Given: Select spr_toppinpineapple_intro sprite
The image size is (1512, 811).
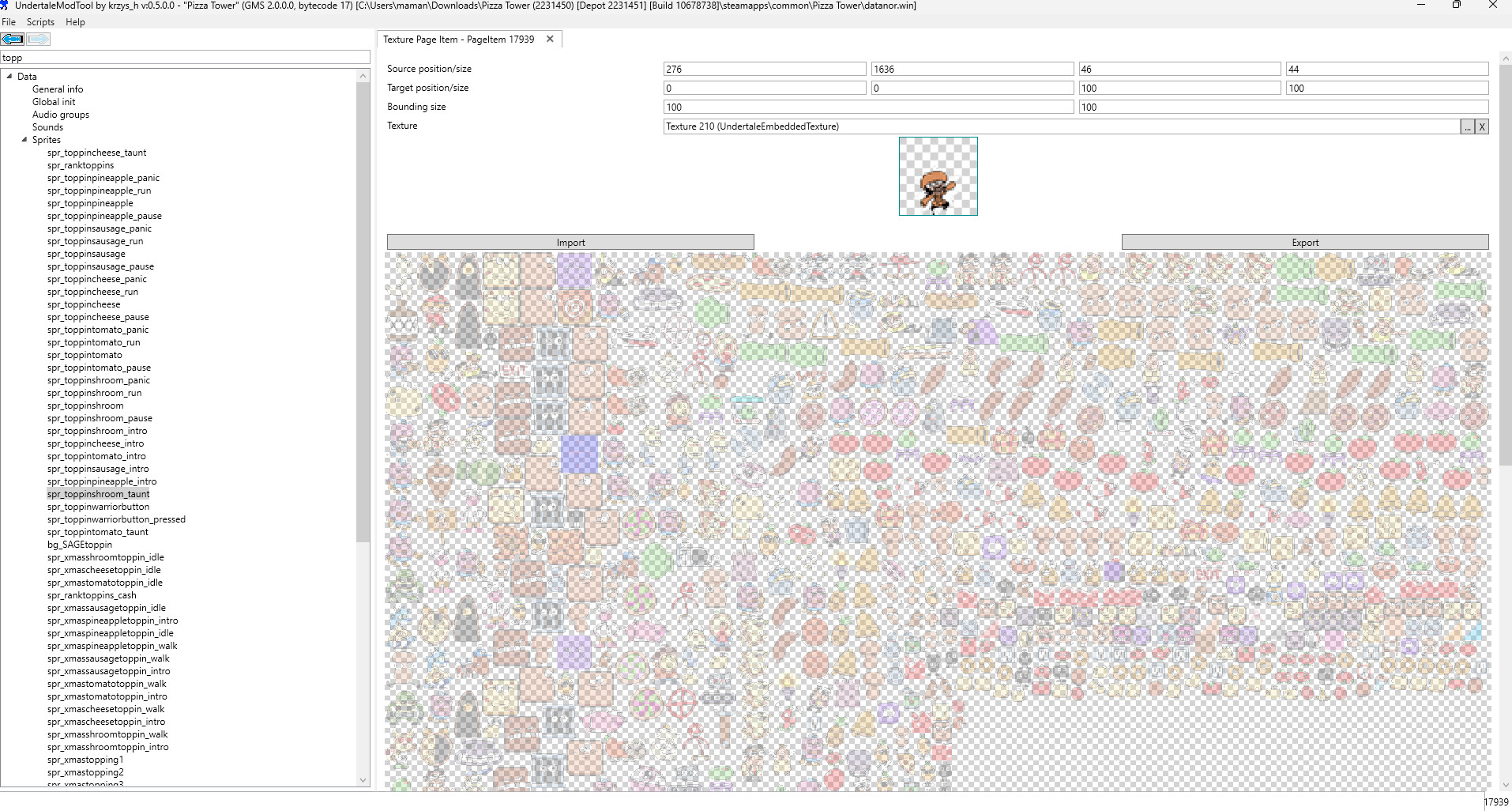Looking at the screenshot, I should click(102, 481).
